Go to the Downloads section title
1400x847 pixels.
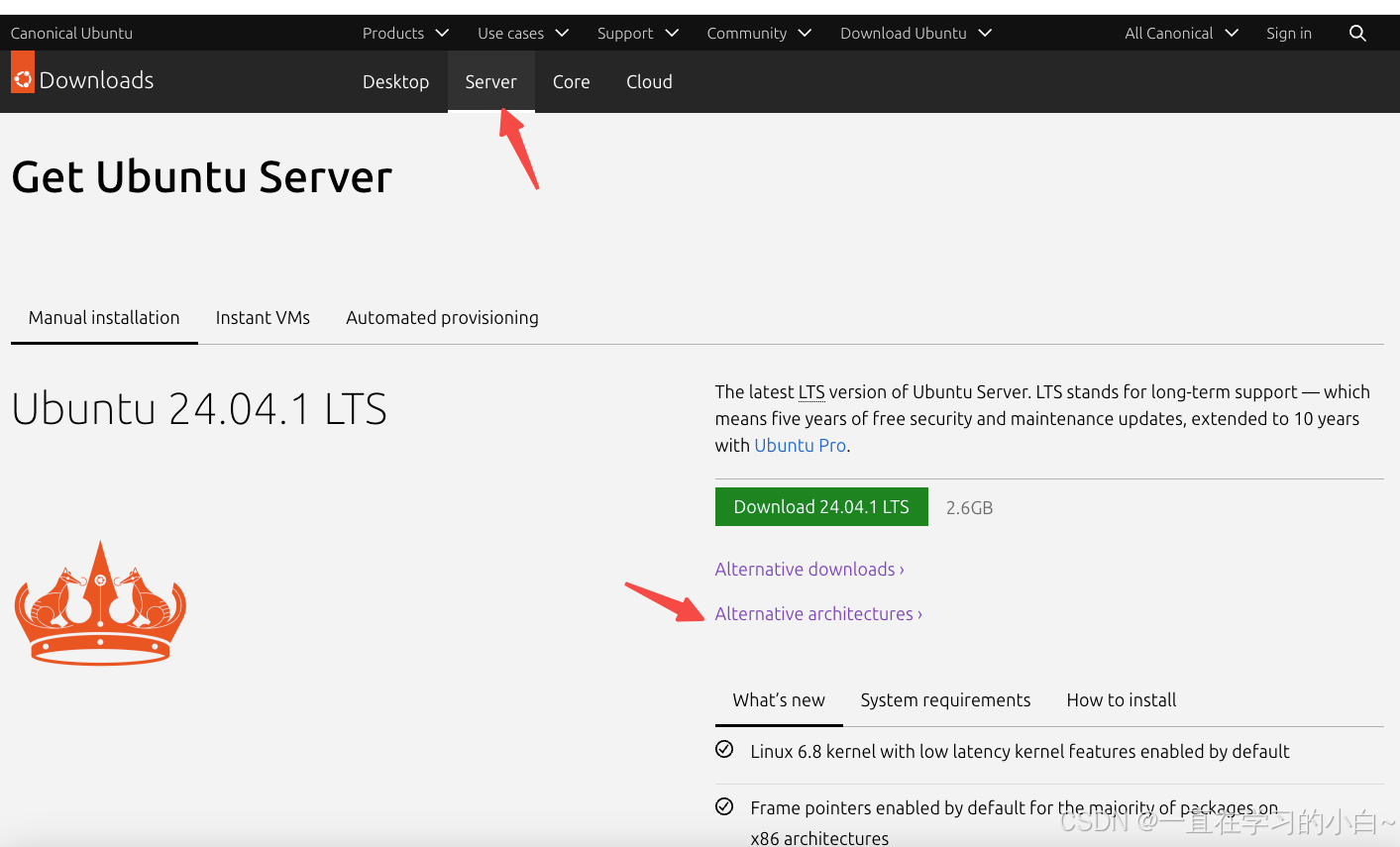pyautogui.click(x=96, y=80)
